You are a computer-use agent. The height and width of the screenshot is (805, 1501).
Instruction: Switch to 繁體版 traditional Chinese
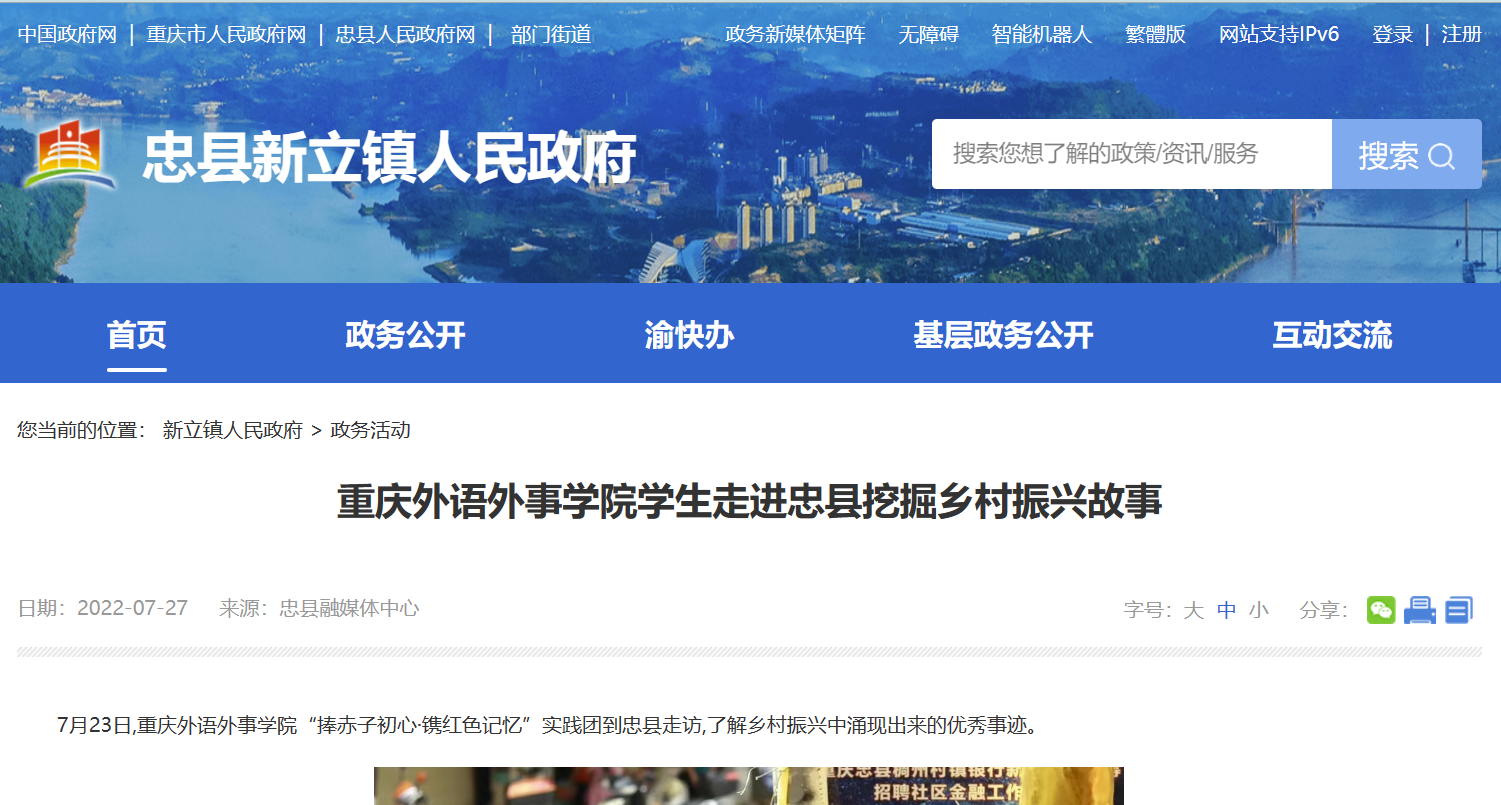point(1155,35)
